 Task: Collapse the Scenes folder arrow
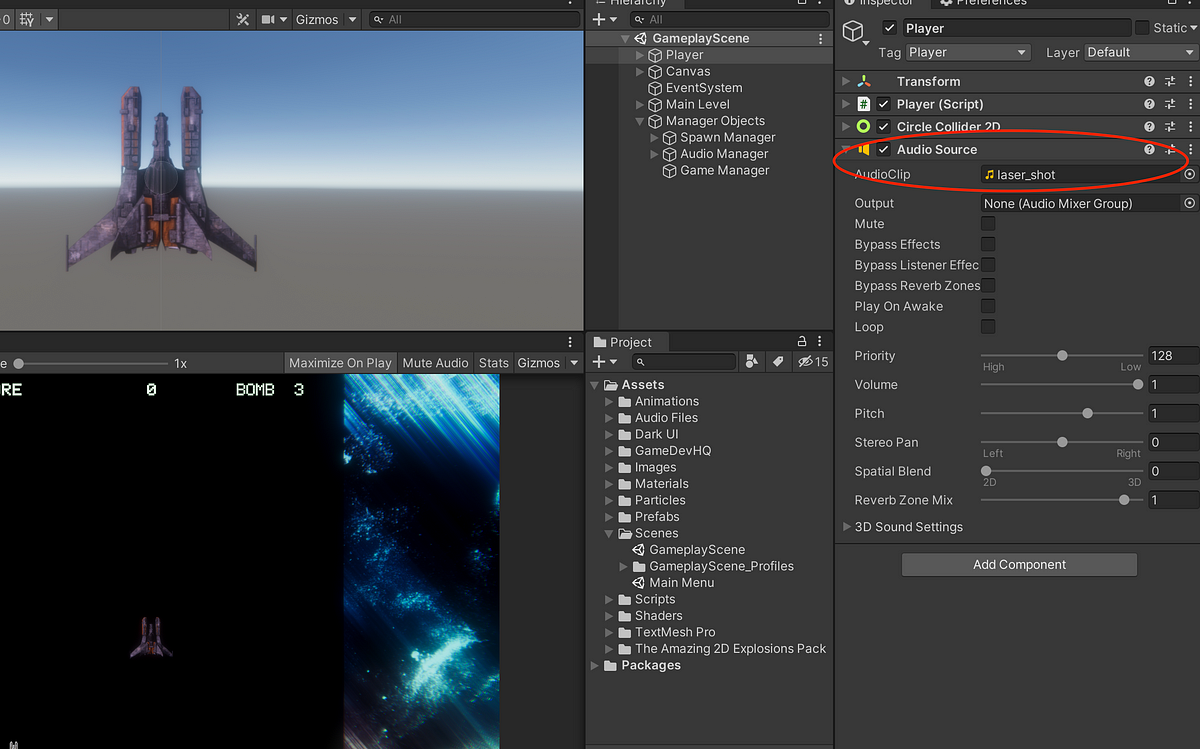[x=609, y=534]
